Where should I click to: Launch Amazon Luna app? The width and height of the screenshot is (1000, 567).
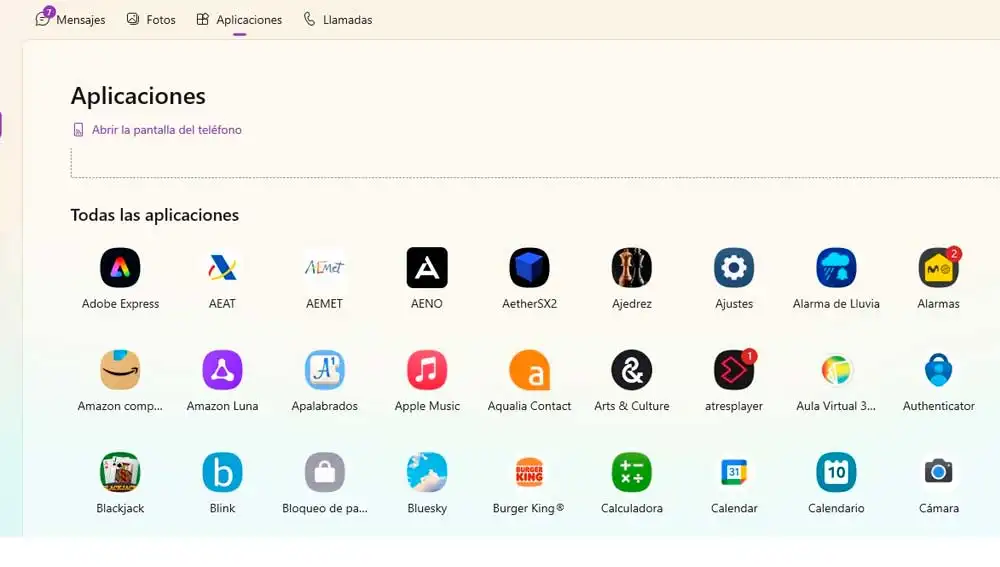click(x=222, y=370)
